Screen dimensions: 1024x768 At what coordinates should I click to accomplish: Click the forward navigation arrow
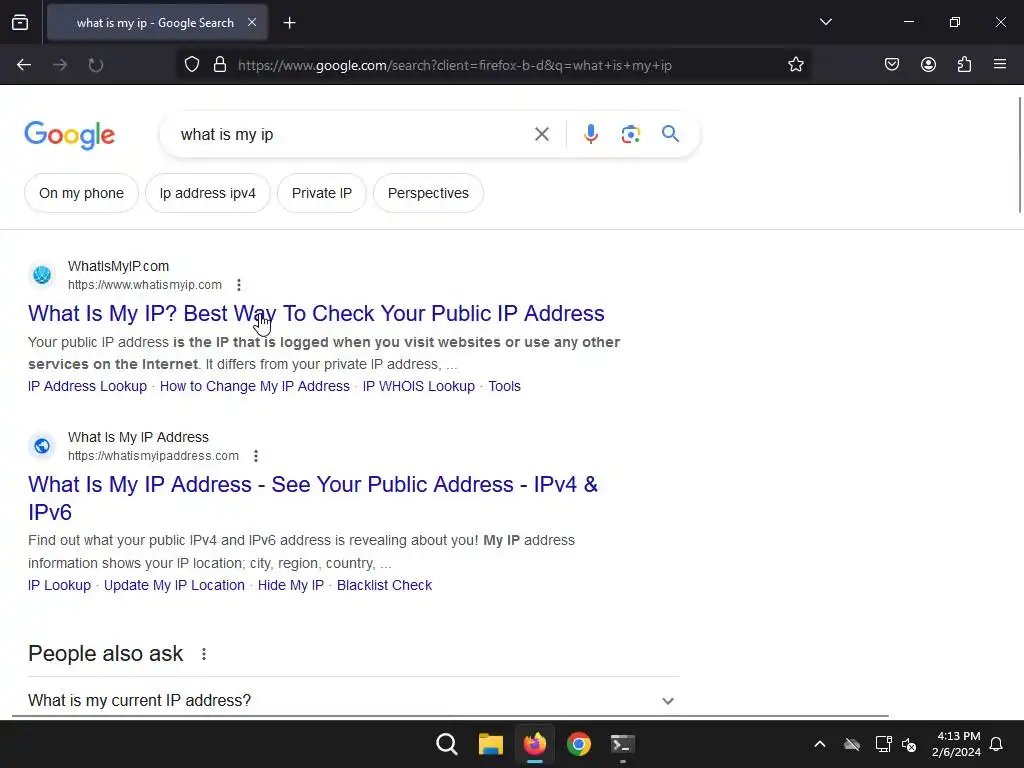click(x=60, y=65)
